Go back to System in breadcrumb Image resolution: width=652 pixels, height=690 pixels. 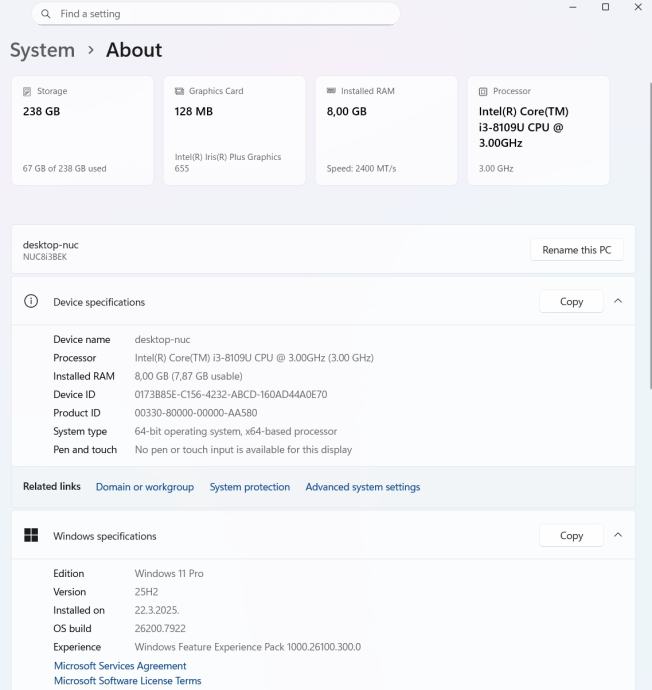click(x=42, y=50)
